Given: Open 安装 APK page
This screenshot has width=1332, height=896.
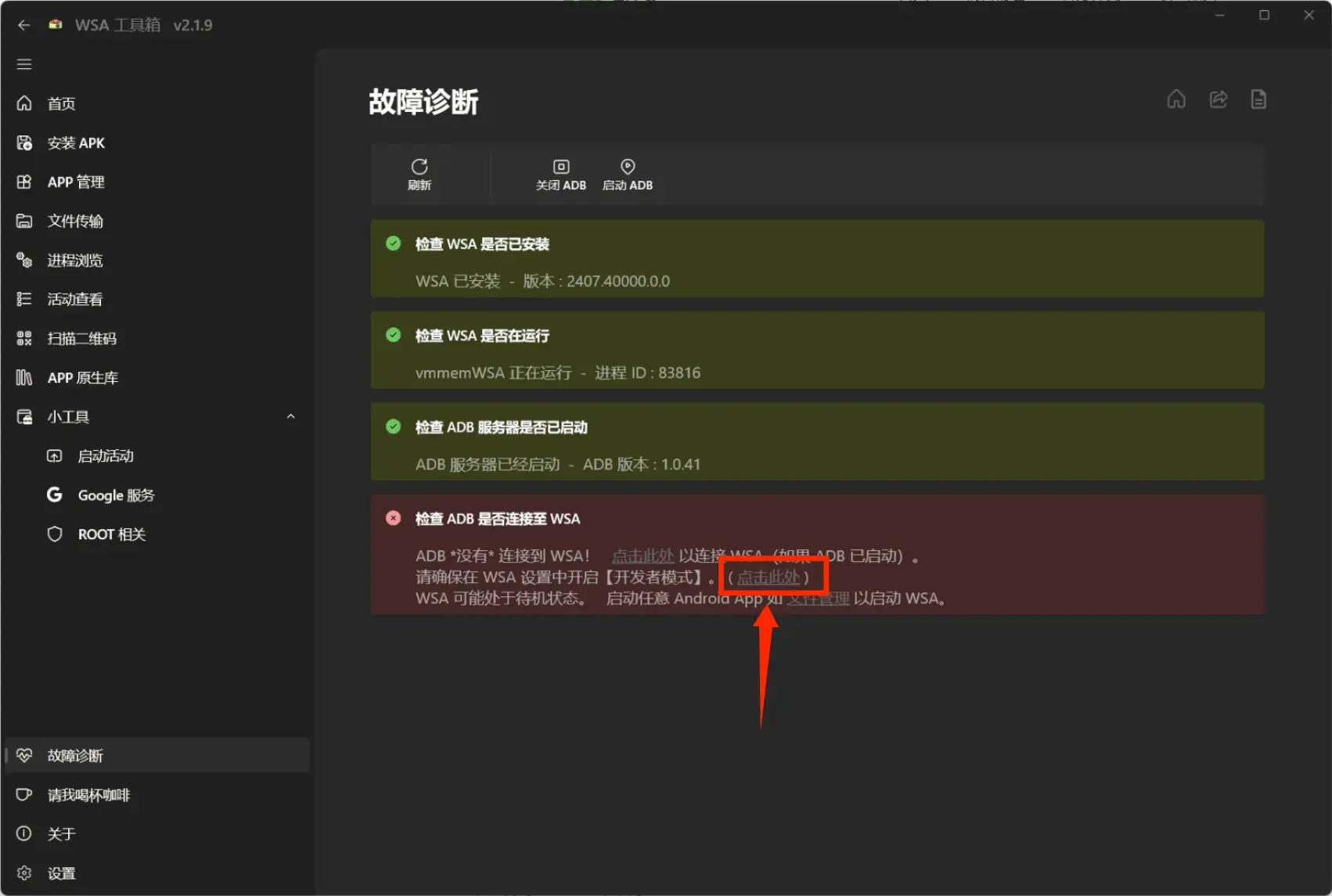Looking at the screenshot, I should click(157, 142).
